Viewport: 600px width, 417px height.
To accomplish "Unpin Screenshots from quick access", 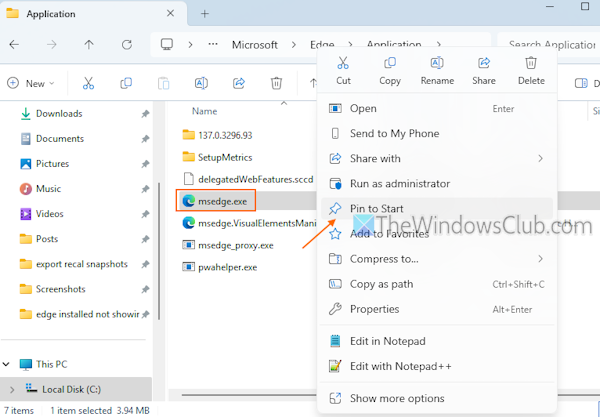I will [x=145, y=289].
